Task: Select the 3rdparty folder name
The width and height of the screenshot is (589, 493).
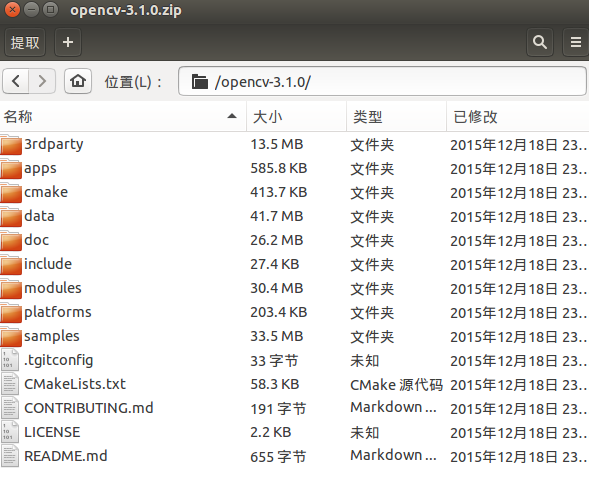Action: click(x=54, y=145)
